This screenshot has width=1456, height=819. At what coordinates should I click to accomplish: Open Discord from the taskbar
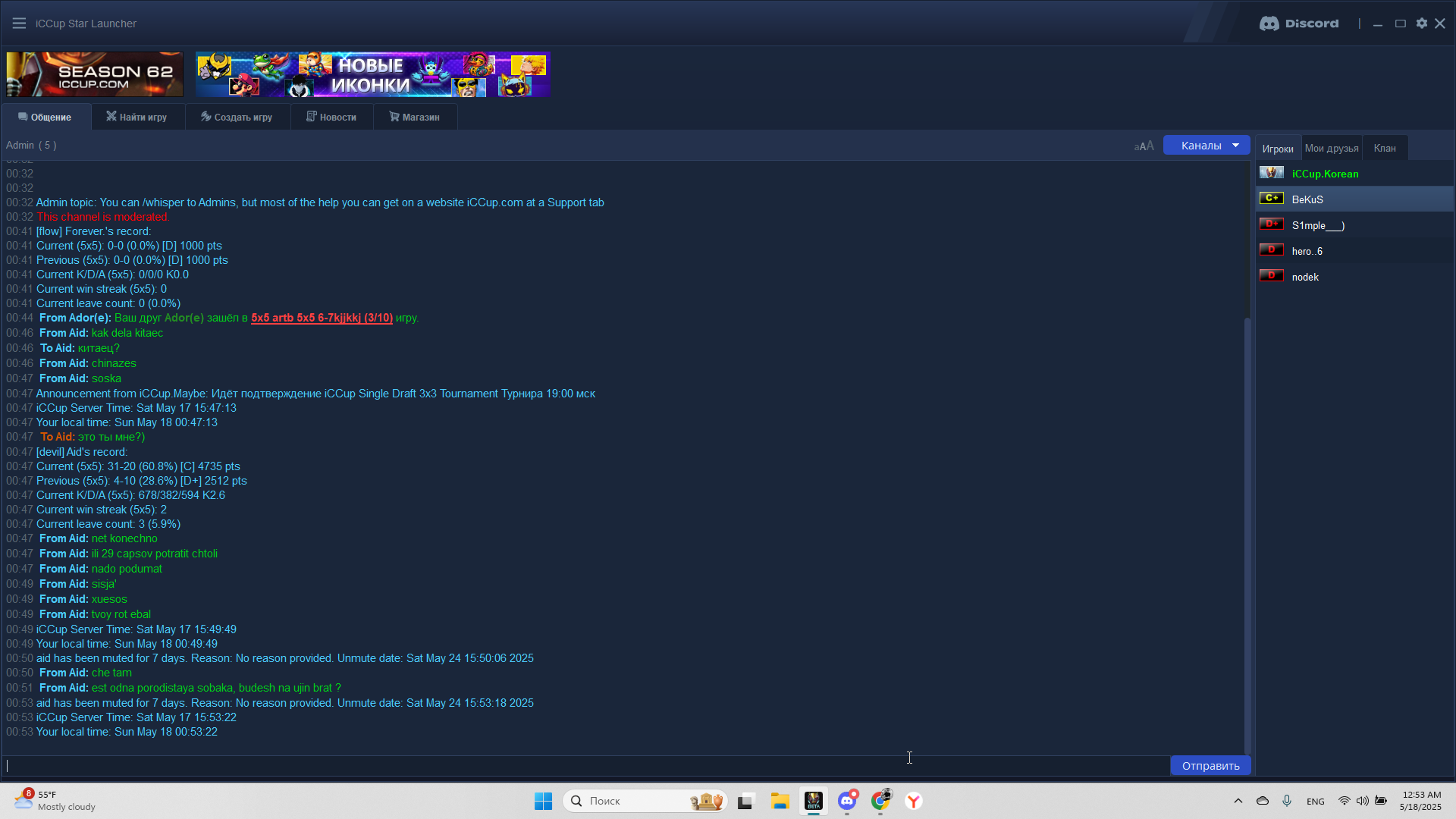coord(847,801)
